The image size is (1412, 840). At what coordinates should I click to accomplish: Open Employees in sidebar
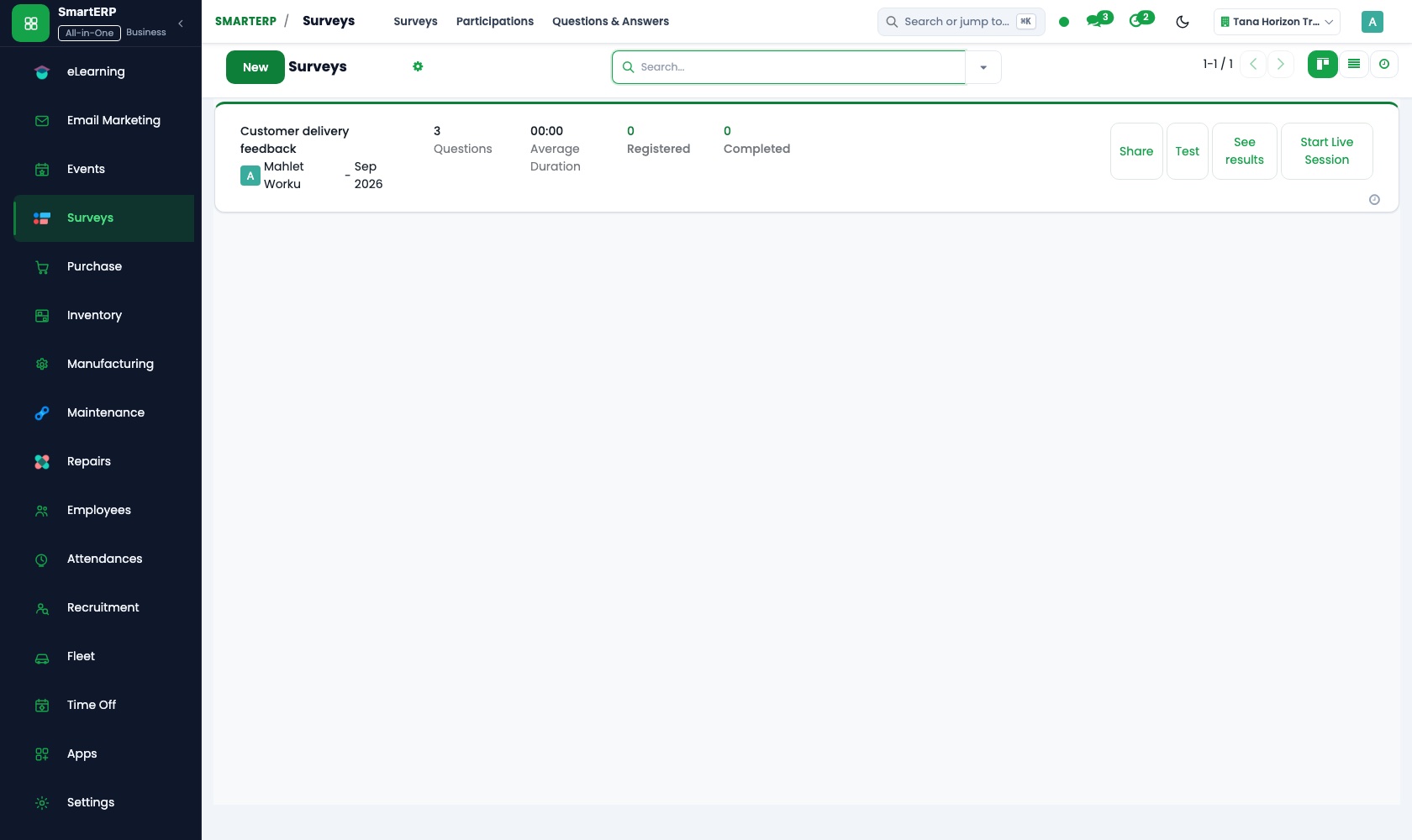(x=104, y=510)
